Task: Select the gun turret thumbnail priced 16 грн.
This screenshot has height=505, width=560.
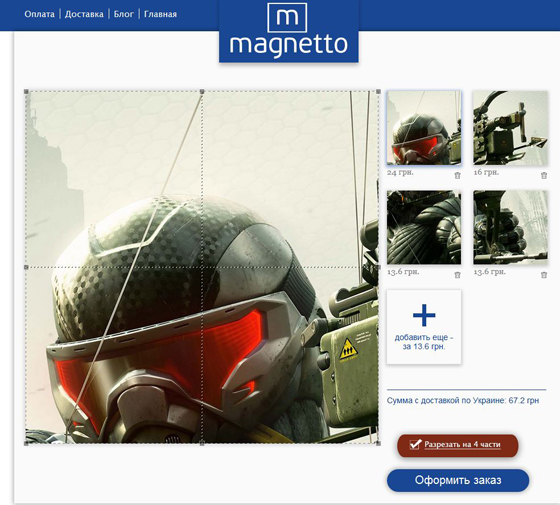Action: pos(510,128)
